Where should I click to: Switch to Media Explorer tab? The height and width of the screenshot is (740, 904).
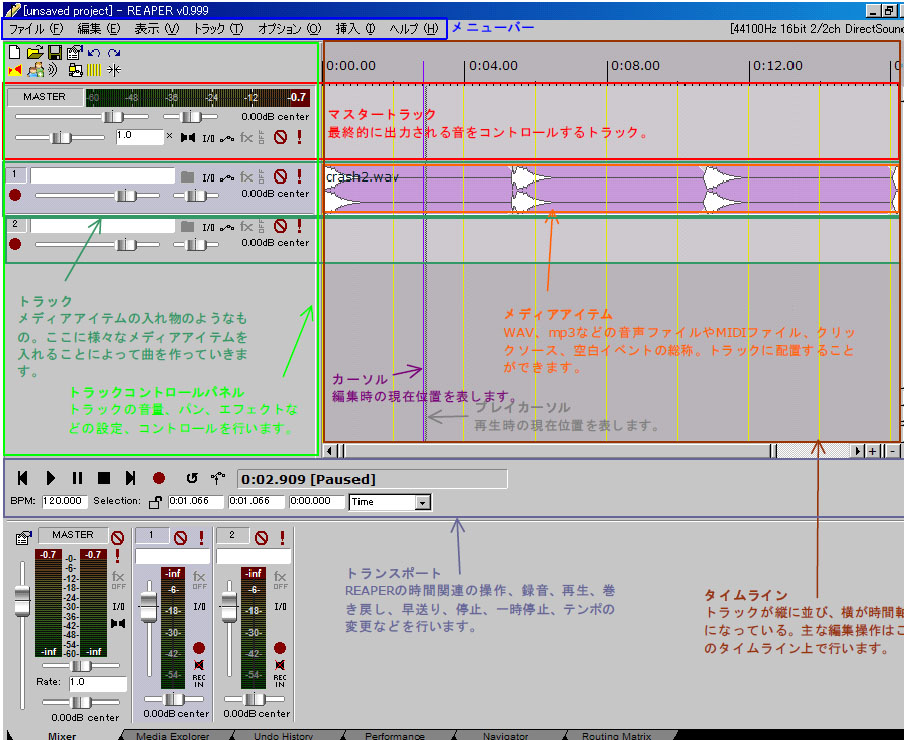[172, 735]
